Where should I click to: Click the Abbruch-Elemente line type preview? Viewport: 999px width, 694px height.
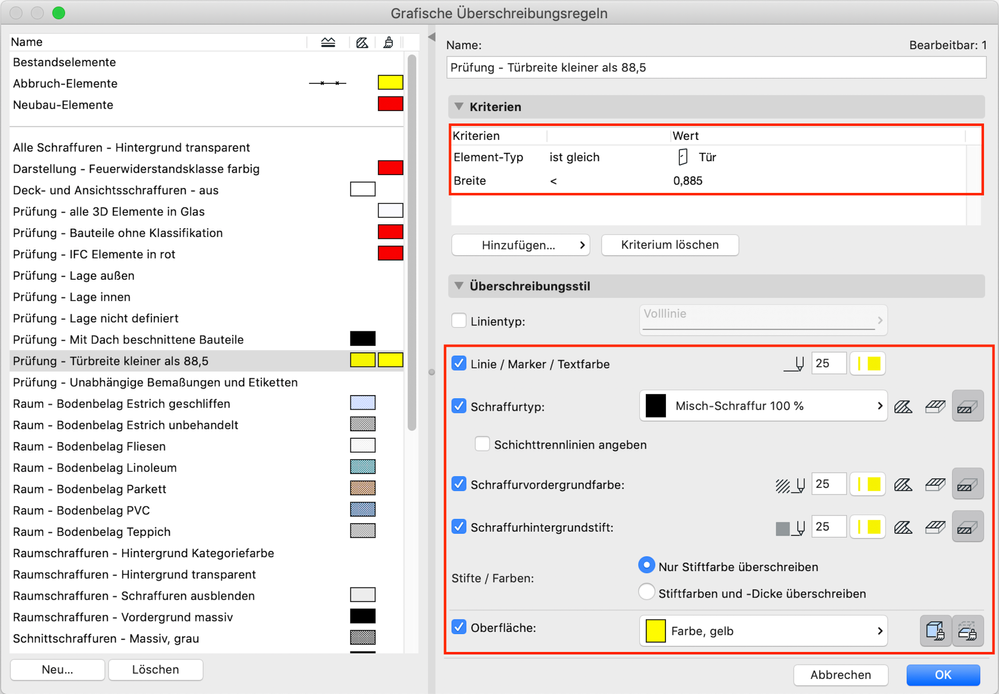(327, 83)
